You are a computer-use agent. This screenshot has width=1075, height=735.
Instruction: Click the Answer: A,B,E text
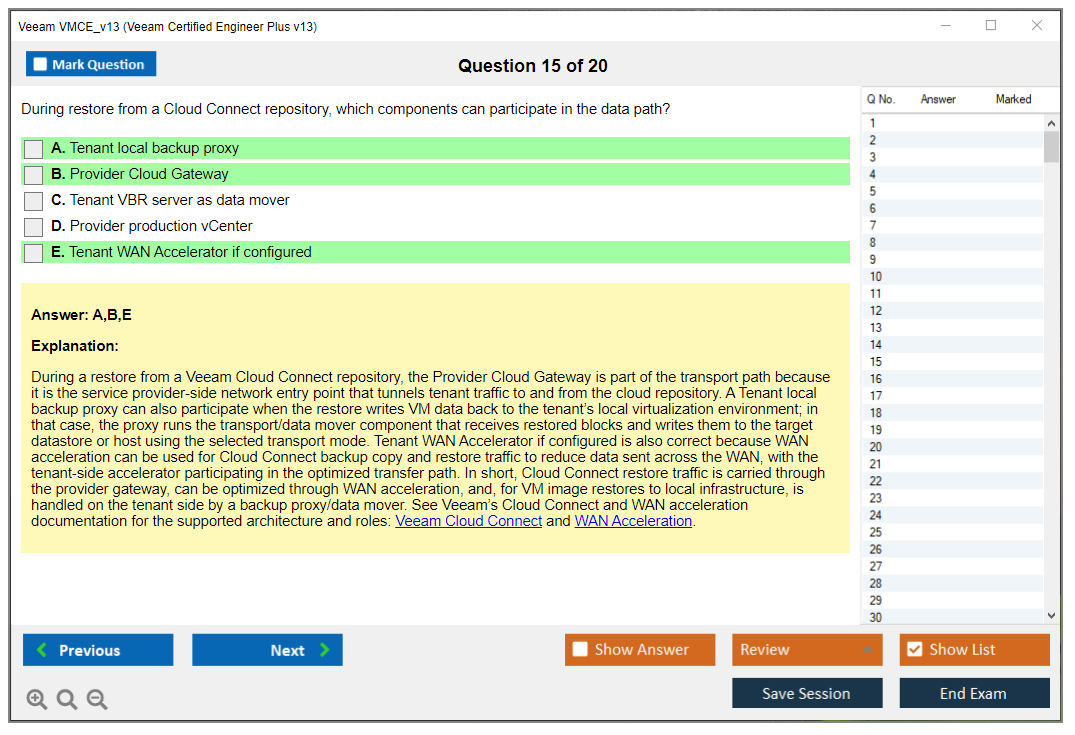click(81, 315)
